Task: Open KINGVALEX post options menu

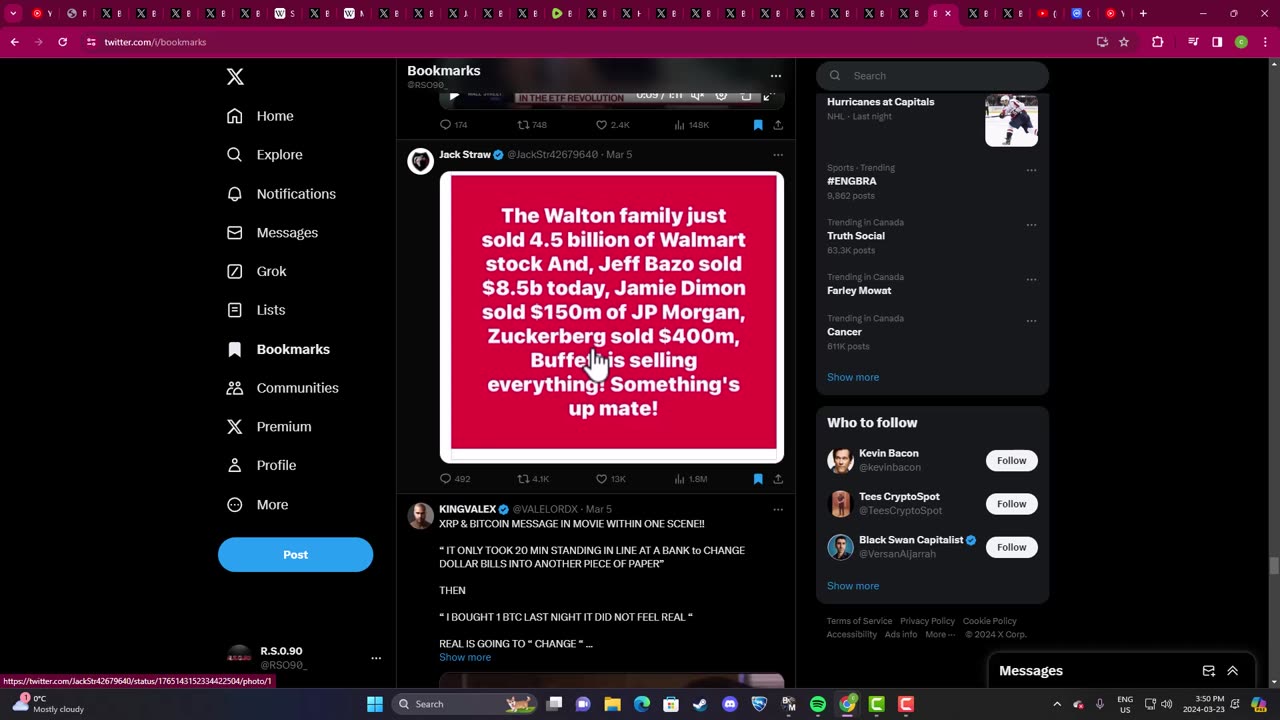Action: [x=778, y=510]
